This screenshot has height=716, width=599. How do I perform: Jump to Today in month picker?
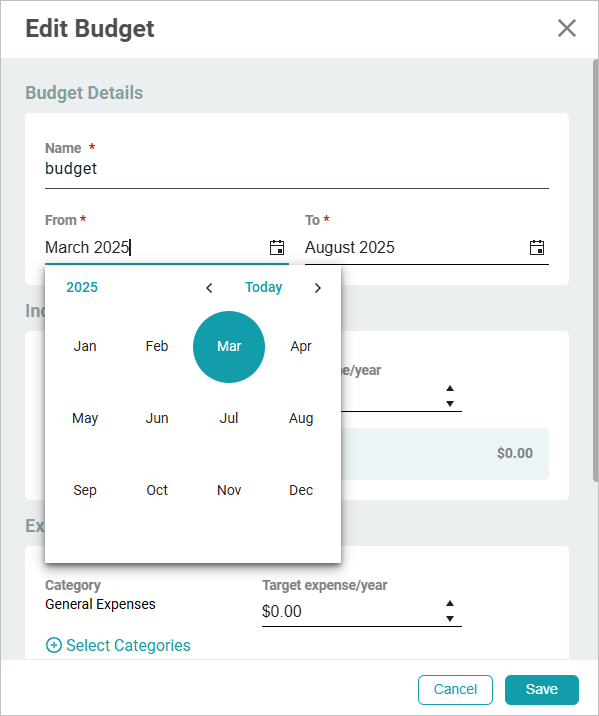263,287
